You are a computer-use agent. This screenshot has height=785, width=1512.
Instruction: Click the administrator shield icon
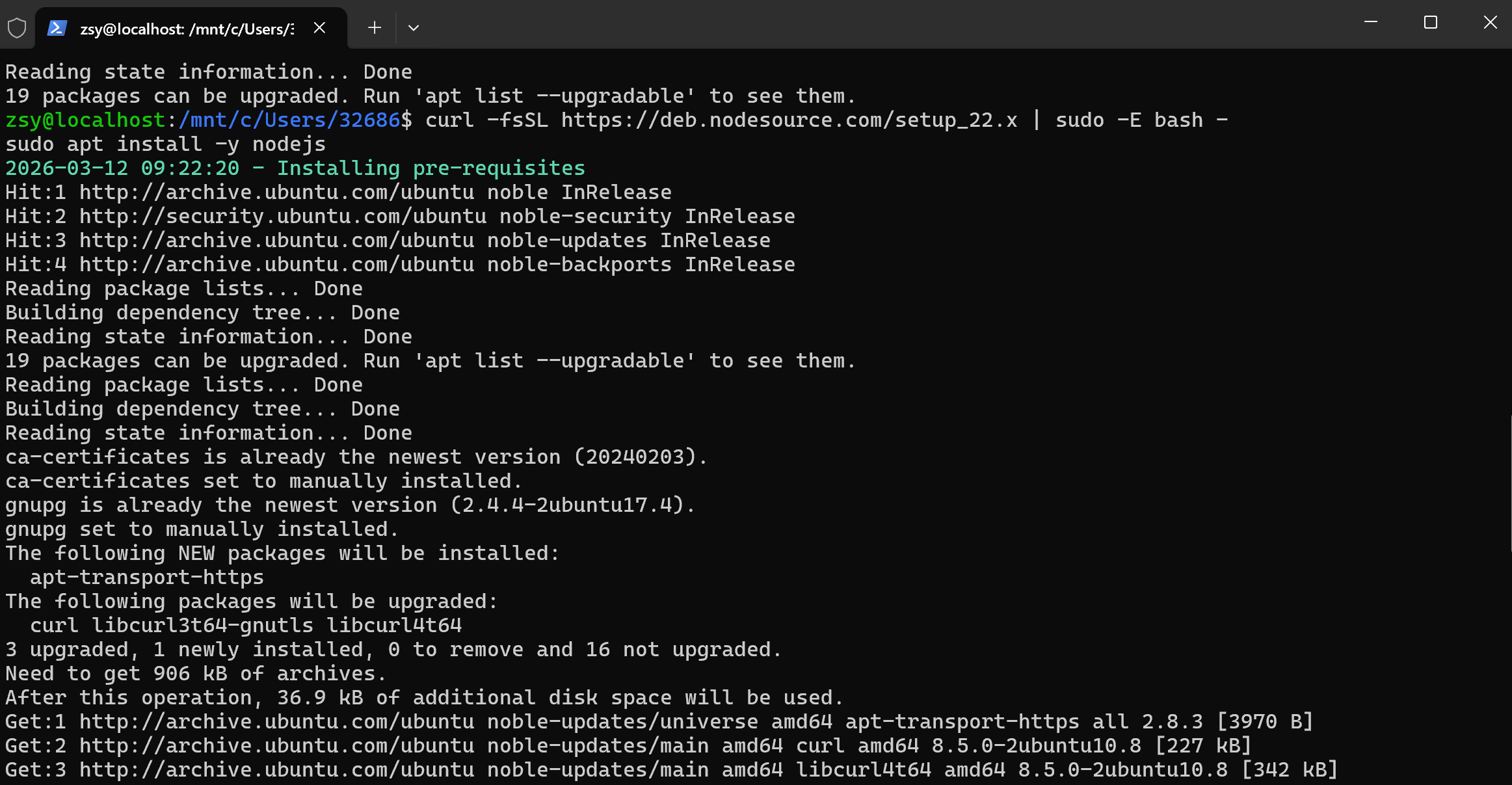[x=17, y=28]
